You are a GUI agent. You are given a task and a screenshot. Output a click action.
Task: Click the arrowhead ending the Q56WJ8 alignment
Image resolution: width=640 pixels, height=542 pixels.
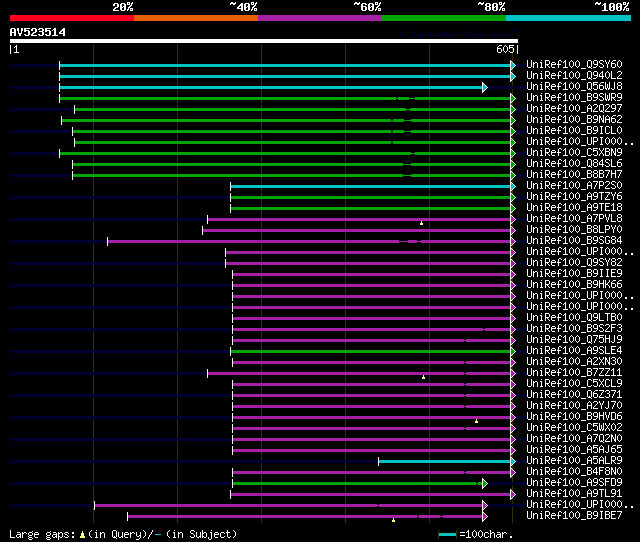[x=485, y=87]
